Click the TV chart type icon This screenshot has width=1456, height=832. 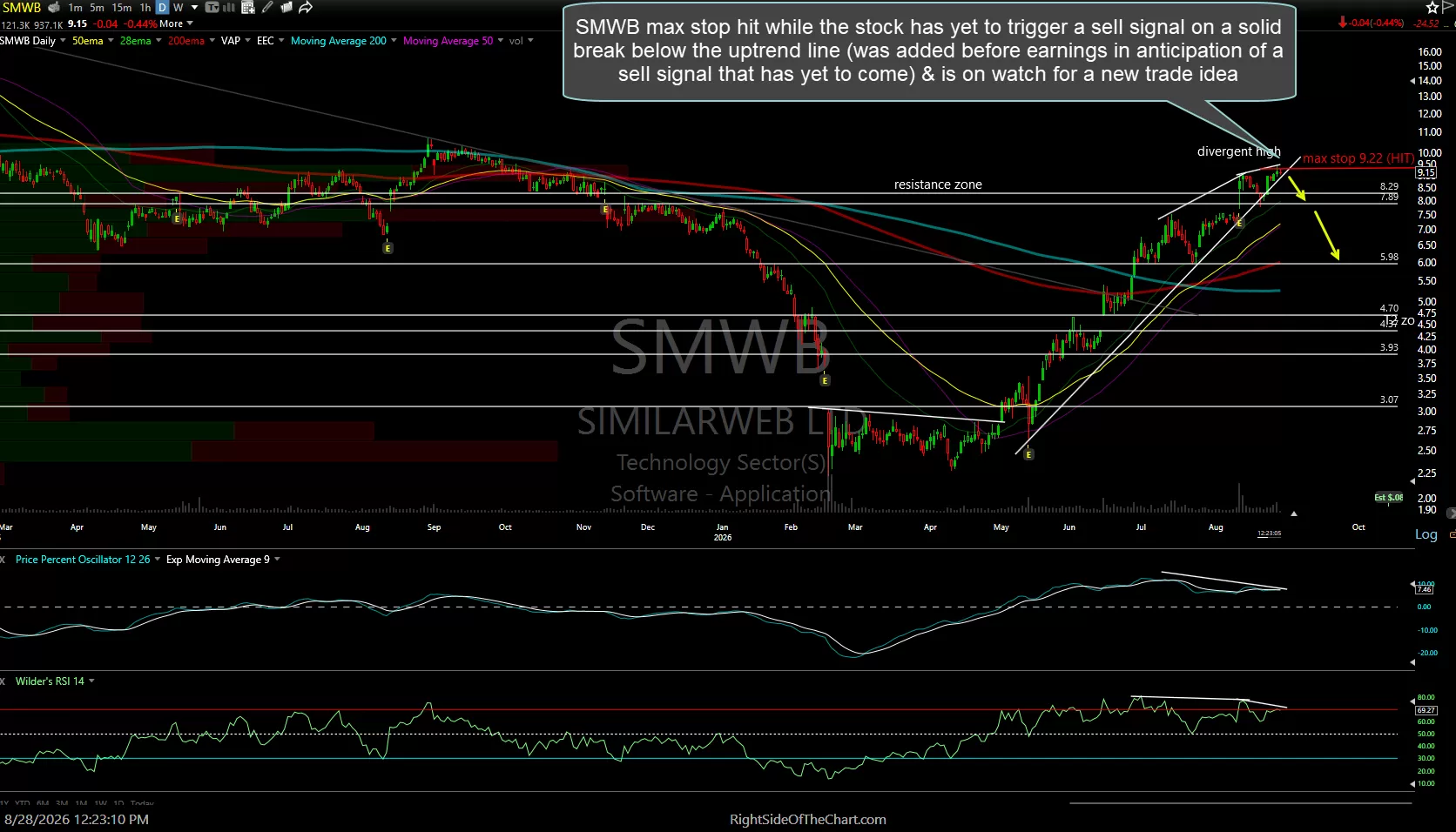(212, 7)
